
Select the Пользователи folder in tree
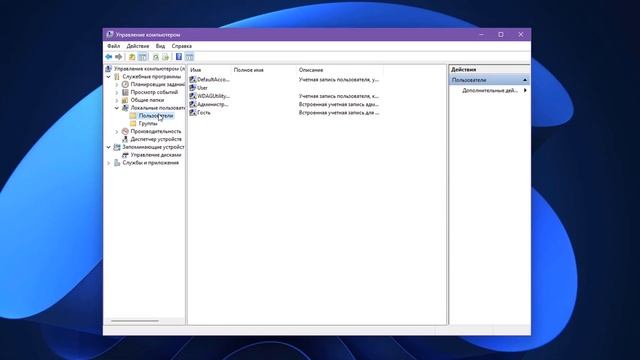(x=156, y=116)
